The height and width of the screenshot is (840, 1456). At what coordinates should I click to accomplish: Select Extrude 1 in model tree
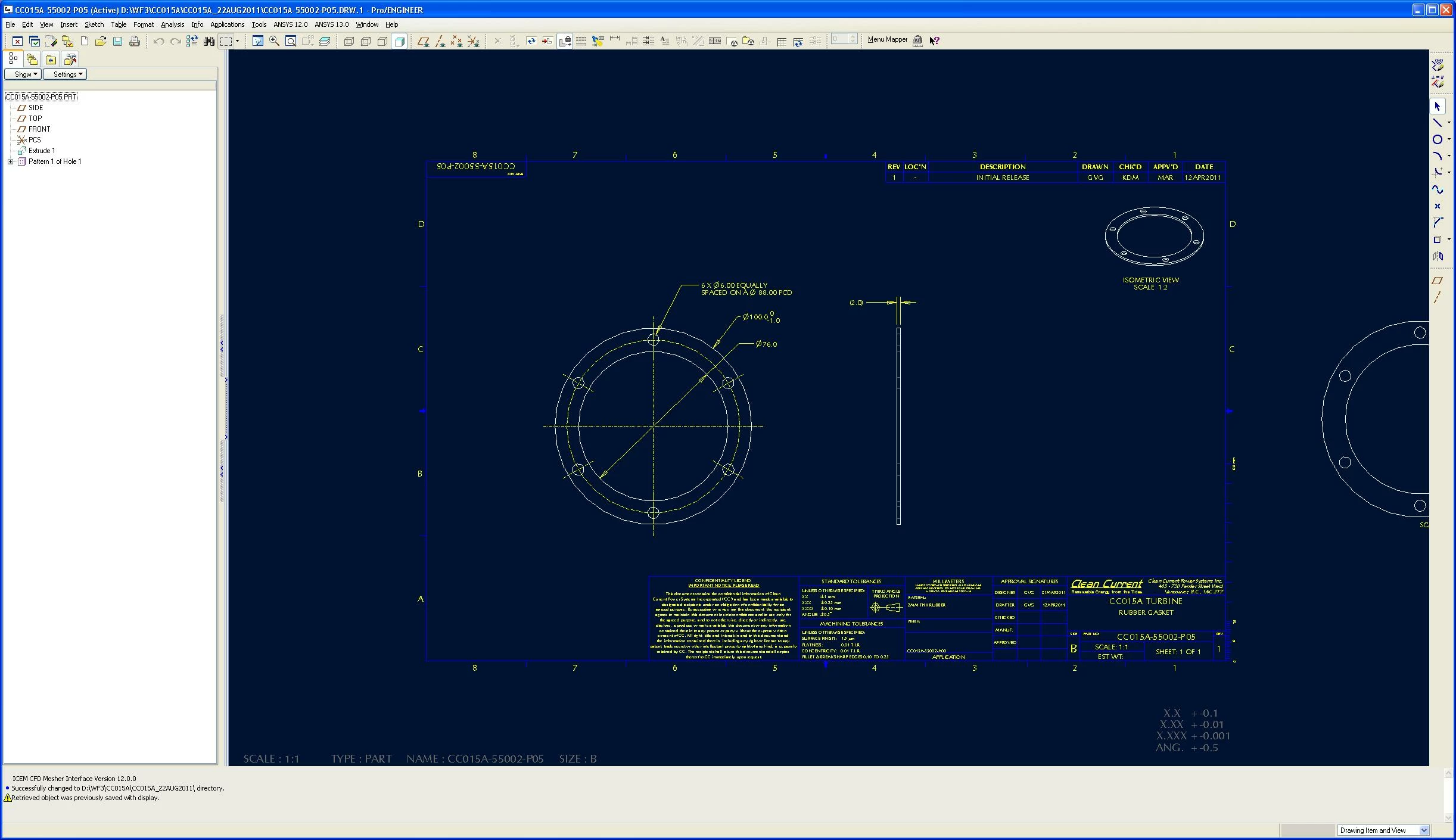click(41, 151)
